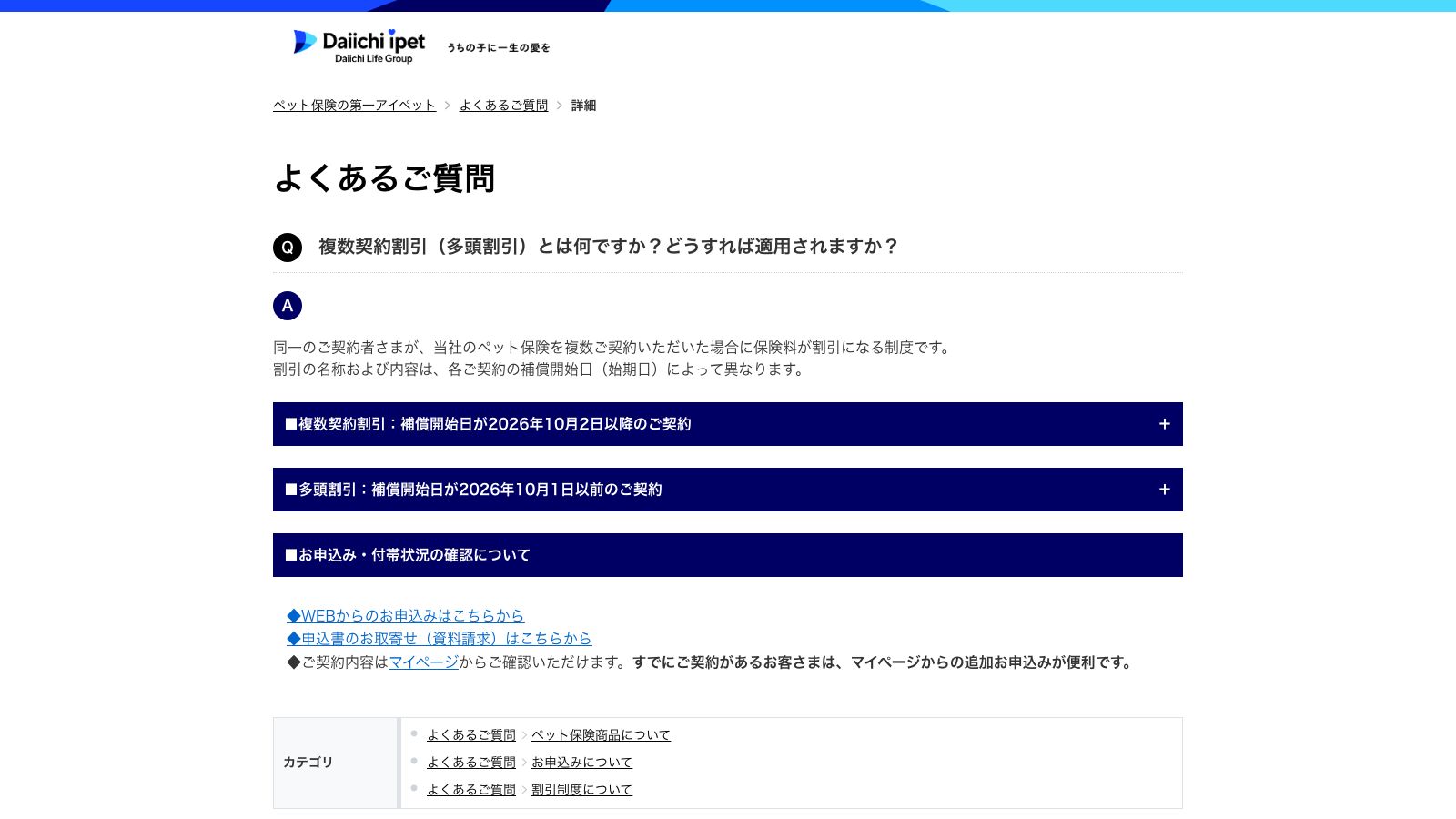Open the WEBからのお申込みはこちらから link
The image size is (1456, 819).
406,616
